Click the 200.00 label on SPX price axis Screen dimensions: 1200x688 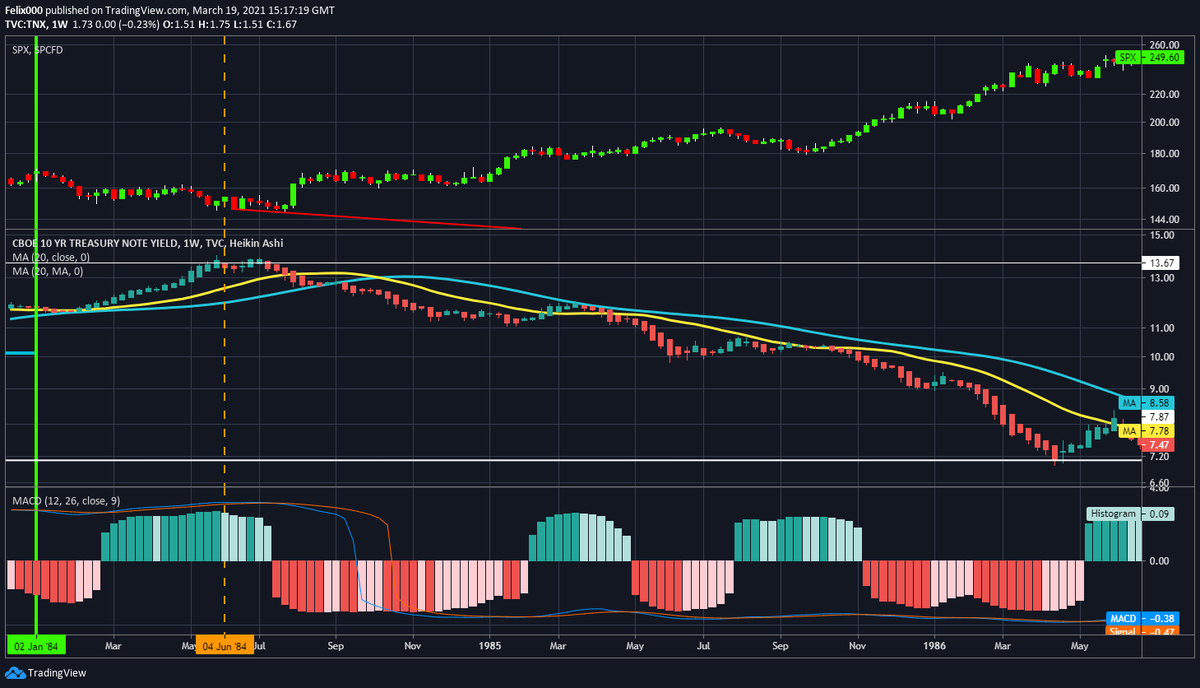click(x=1165, y=122)
